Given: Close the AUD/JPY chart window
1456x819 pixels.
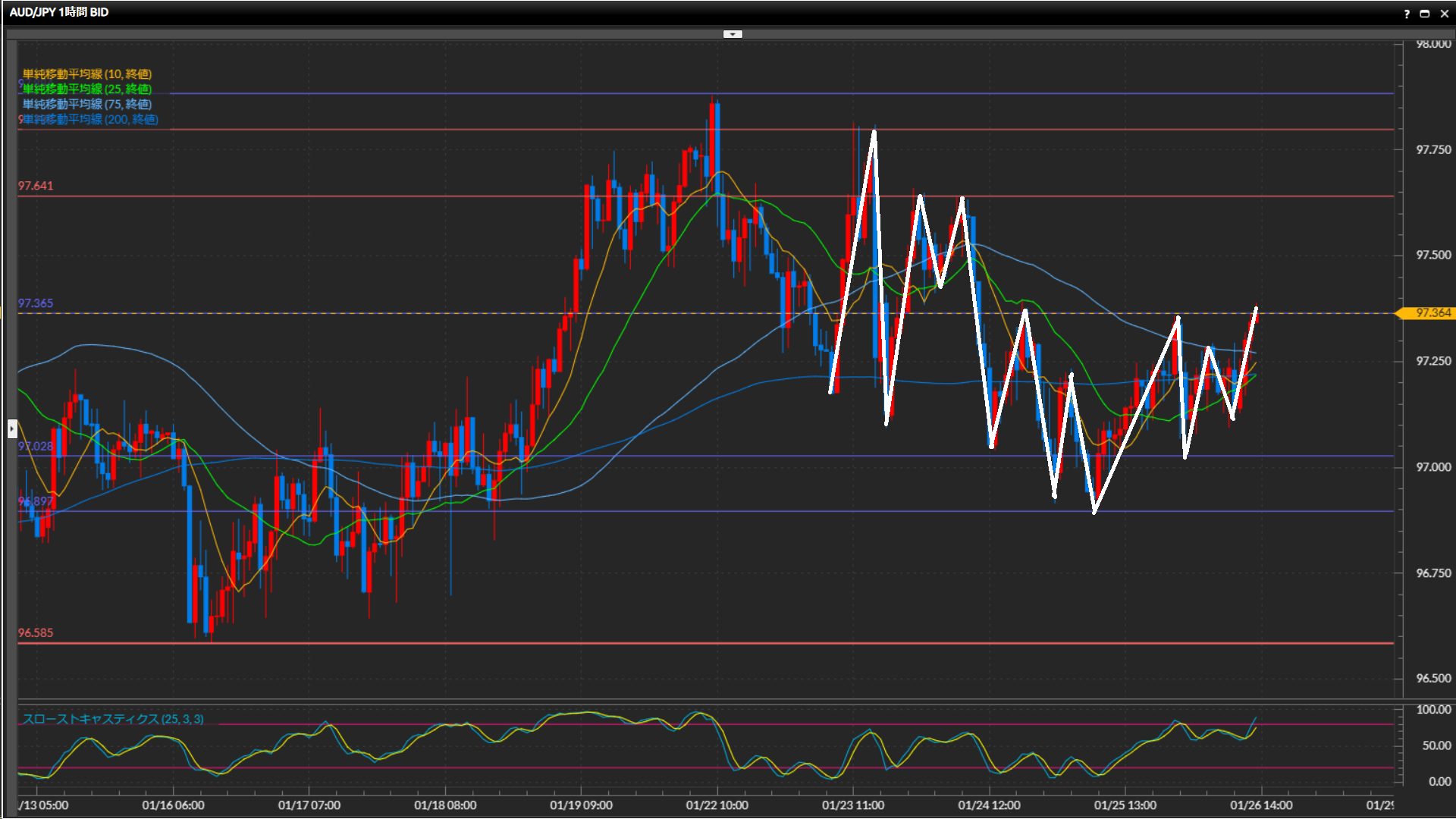Looking at the screenshot, I should click(x=1444, y=14).
